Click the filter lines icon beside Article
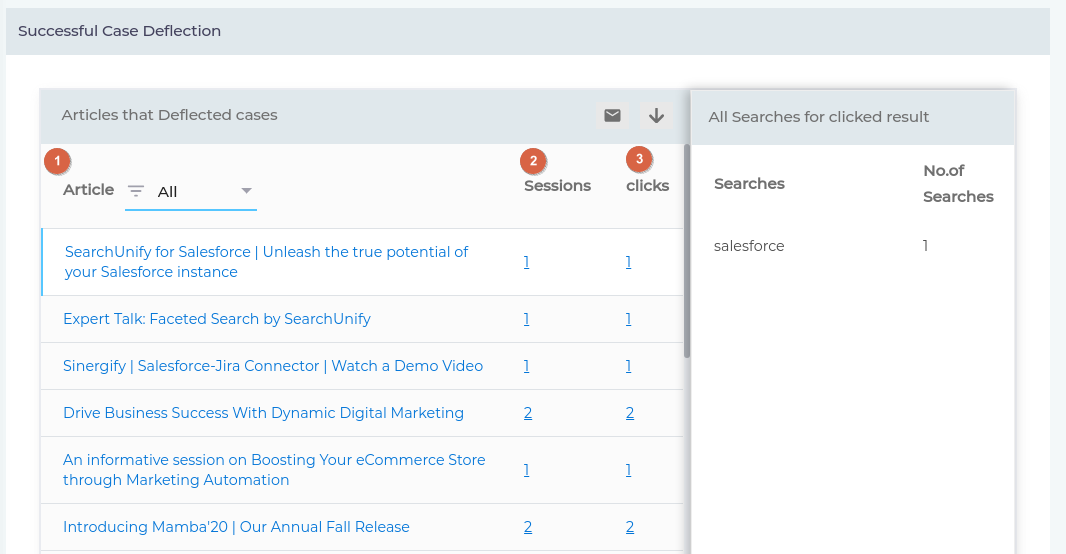 (x=136, y=190)
